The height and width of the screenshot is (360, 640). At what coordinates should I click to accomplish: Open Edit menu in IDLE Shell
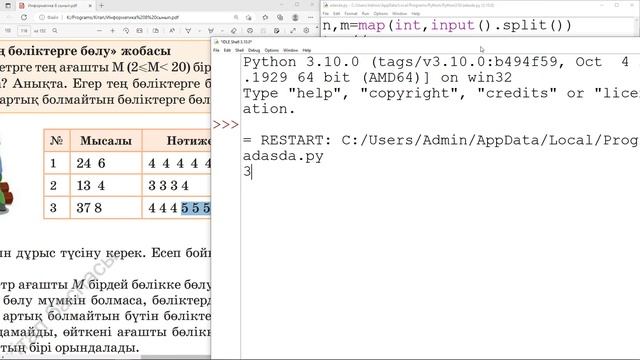[x=227, y=50]
